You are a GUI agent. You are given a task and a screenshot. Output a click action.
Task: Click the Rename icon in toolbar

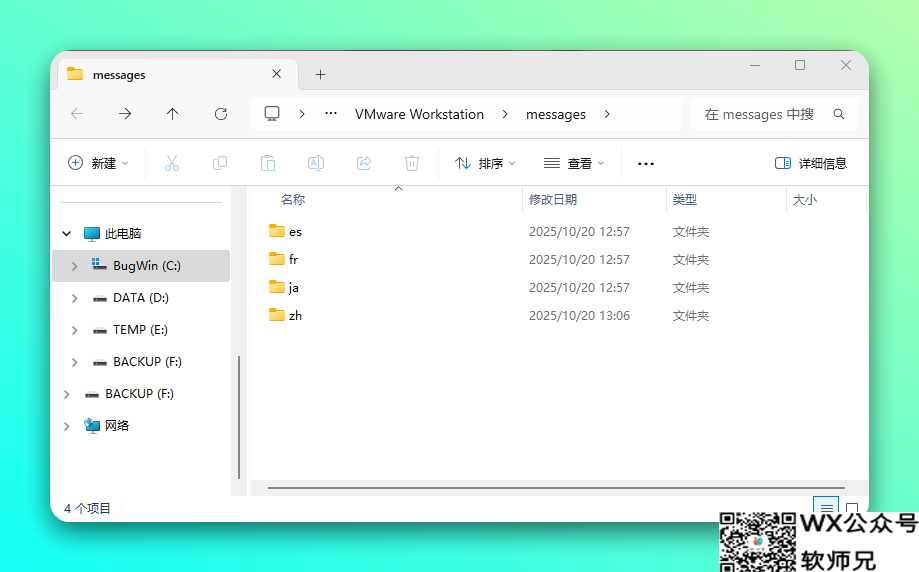point(316,163)
